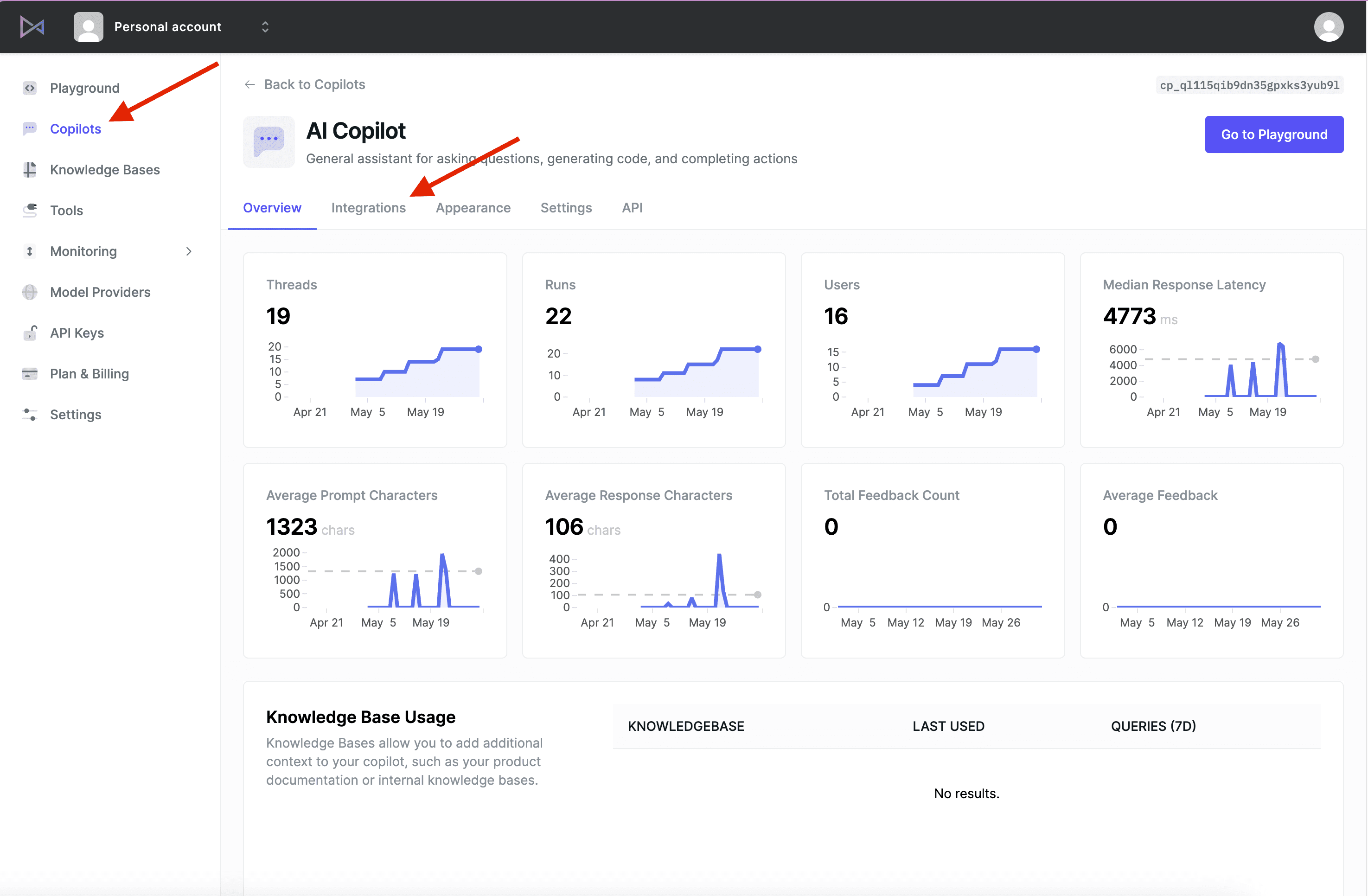Image resolution: width=1368 pixels, height=896 pixels.
Task: Switch to the Integrations tab
Action: [369, 208]
